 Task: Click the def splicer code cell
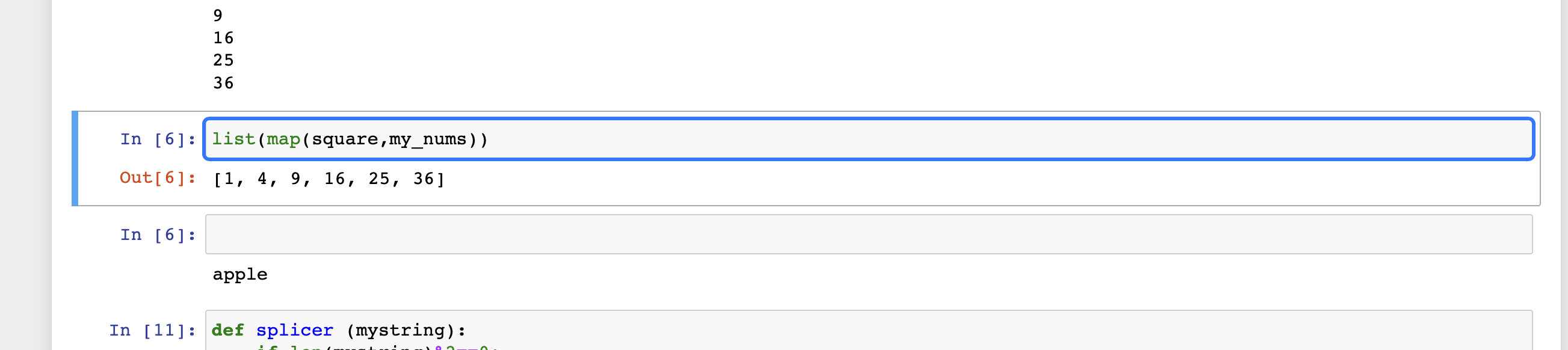point(868,331)
